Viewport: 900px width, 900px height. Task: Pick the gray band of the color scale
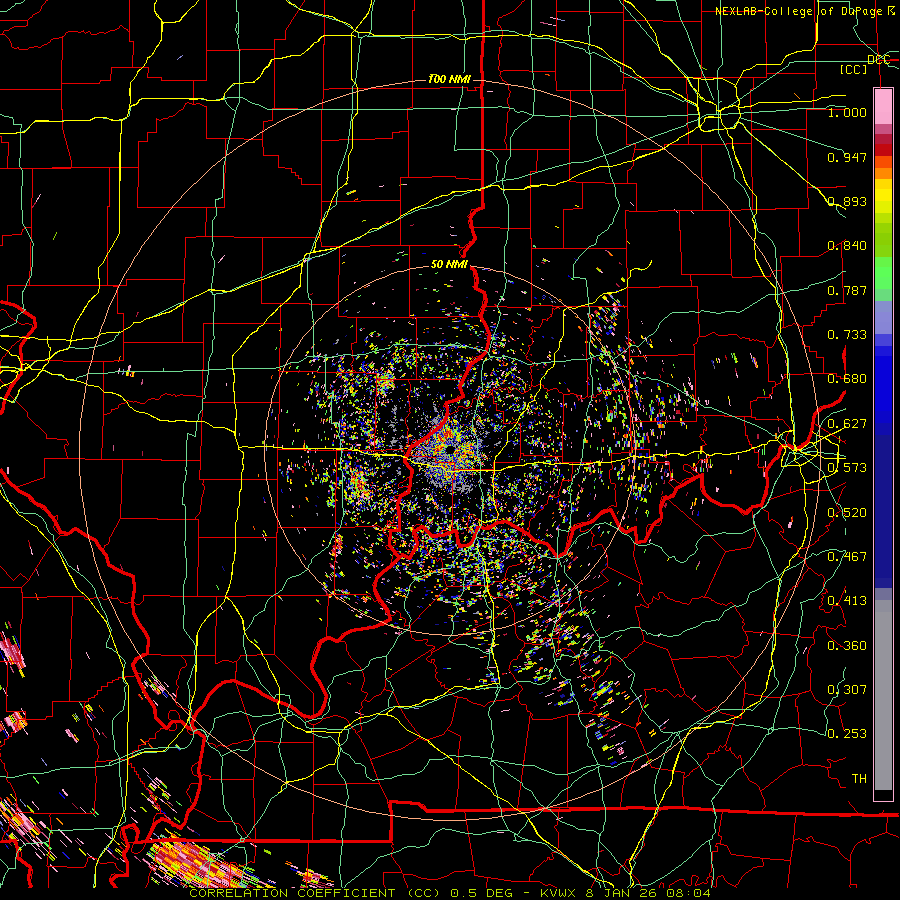[883, 695]
